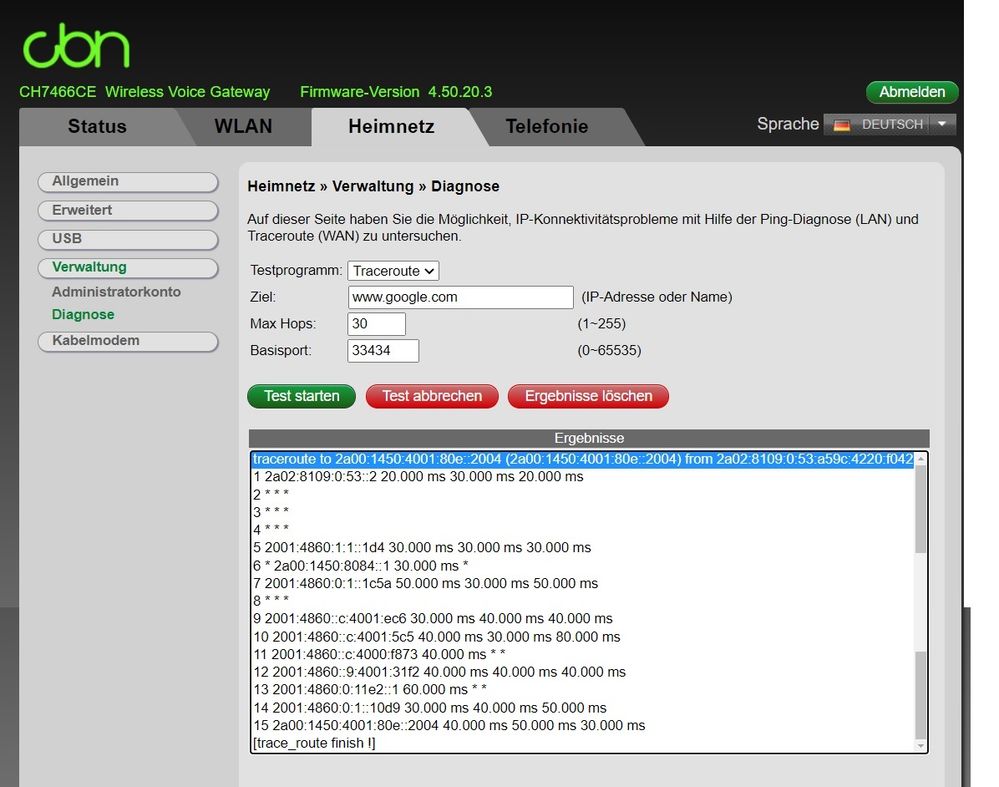Screen dimensions: 999x787
Task: Go to Diagnose submenu entry
Action: [x=83, y=314]
